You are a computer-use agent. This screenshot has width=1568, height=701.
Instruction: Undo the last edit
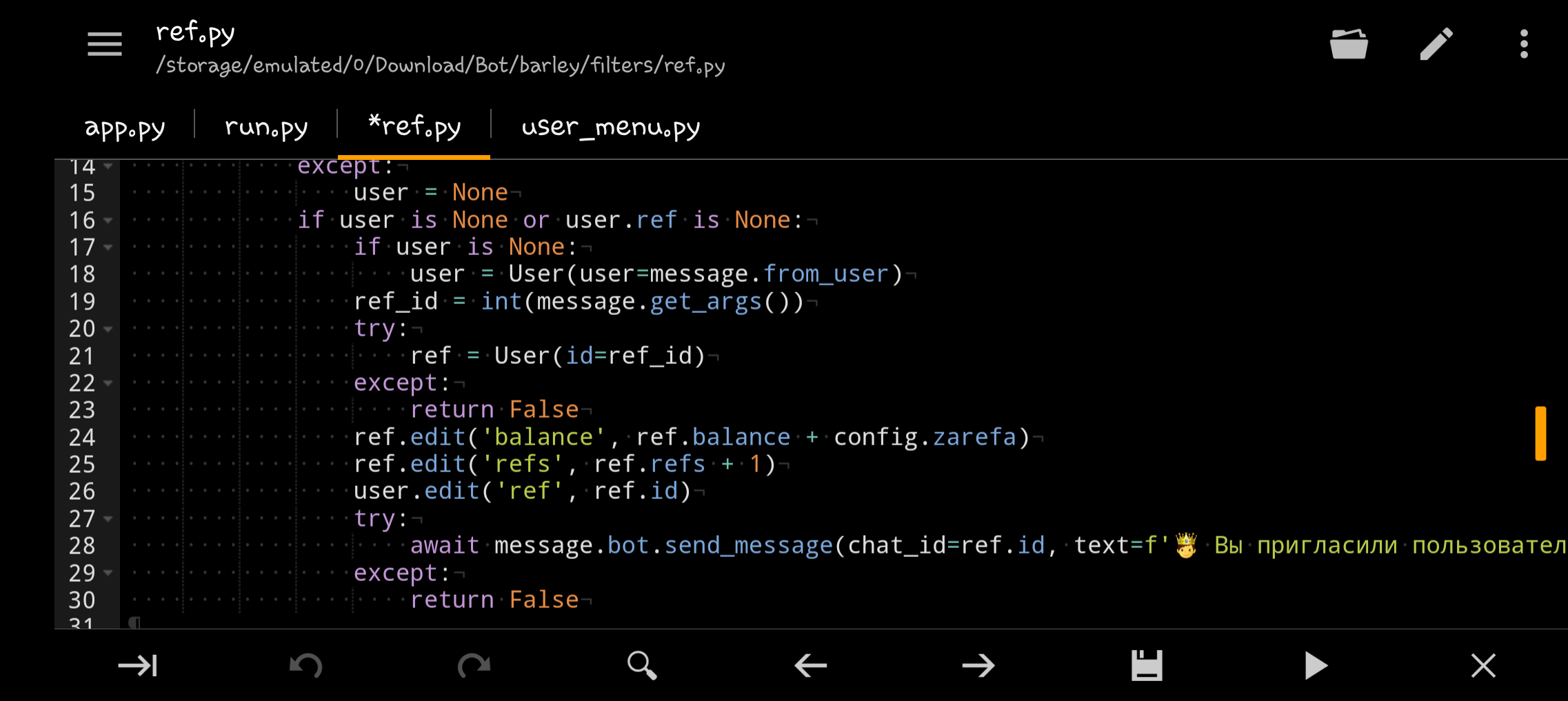[x=305, y=665]
